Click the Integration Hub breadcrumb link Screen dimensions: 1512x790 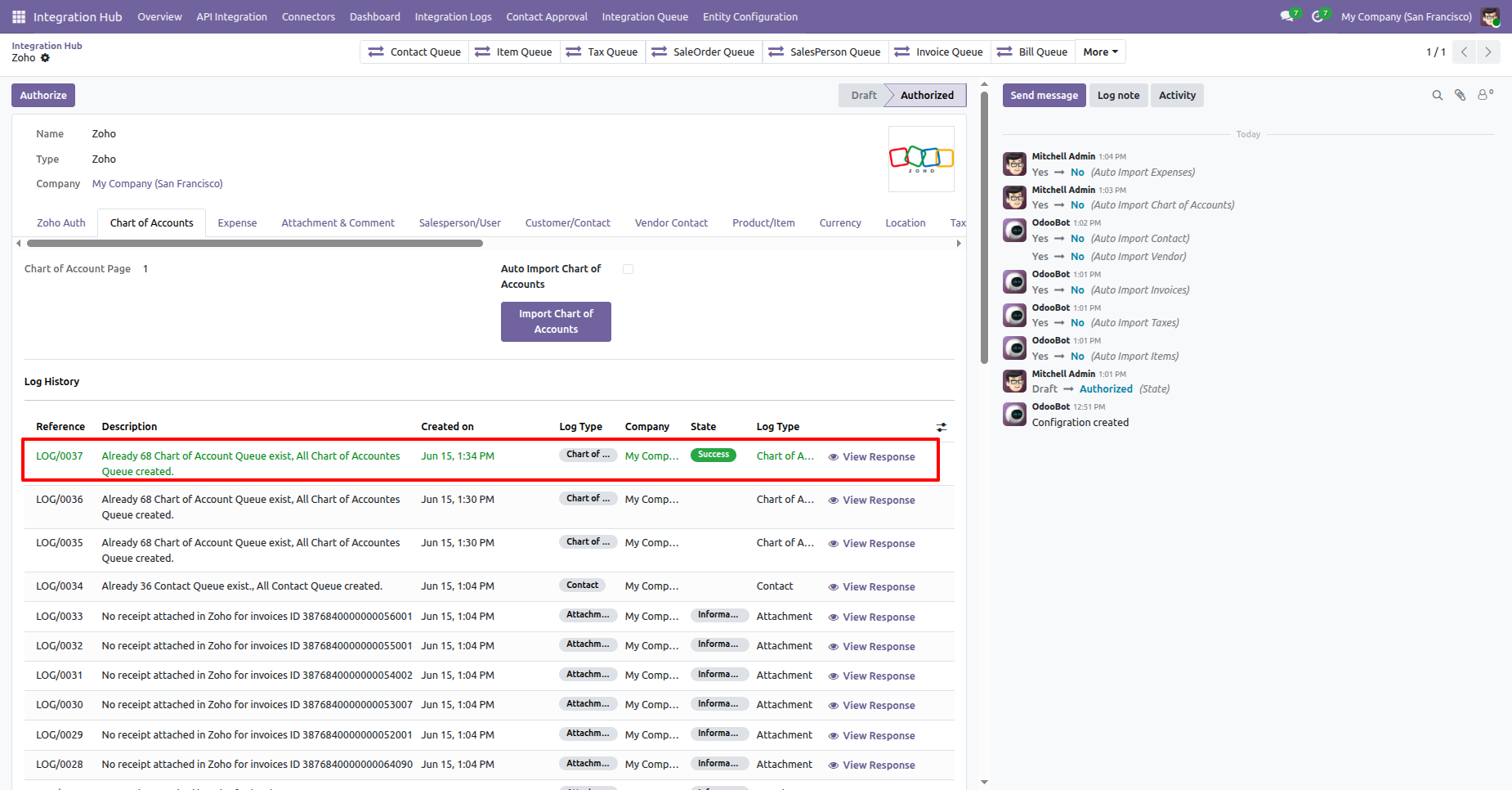[x=47, y=46]
